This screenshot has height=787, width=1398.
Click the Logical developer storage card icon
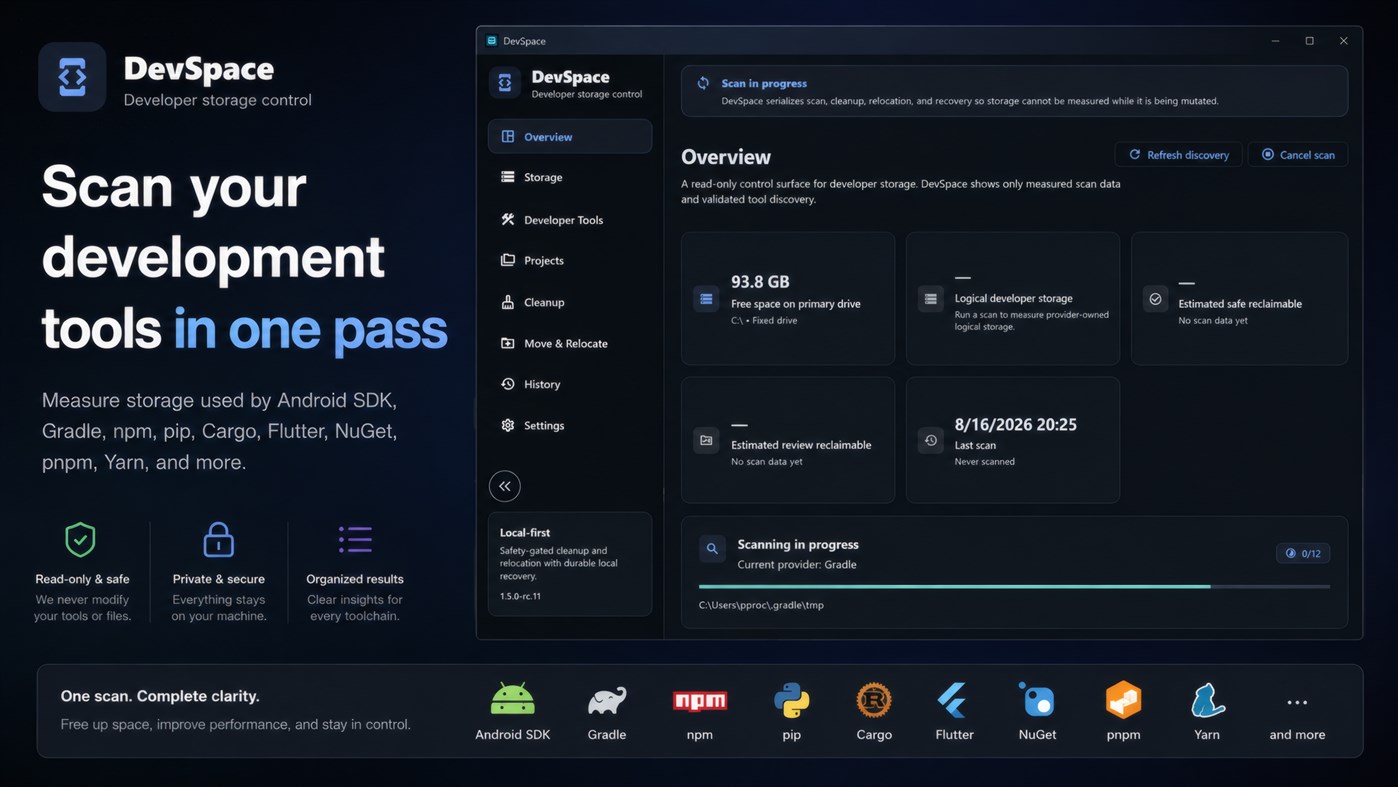[931, 299]
